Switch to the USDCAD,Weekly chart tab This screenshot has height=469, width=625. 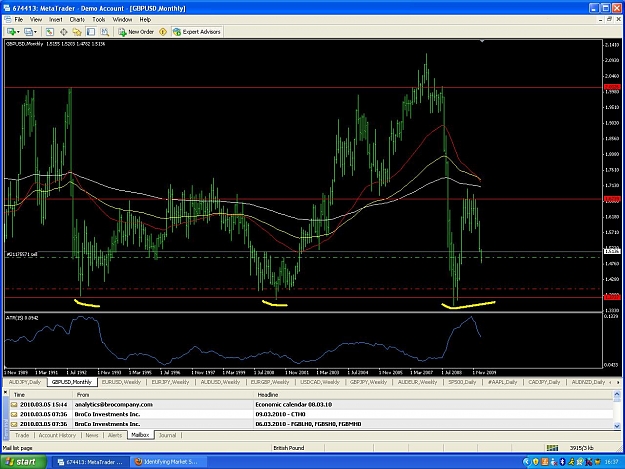[x=320, y=382]
